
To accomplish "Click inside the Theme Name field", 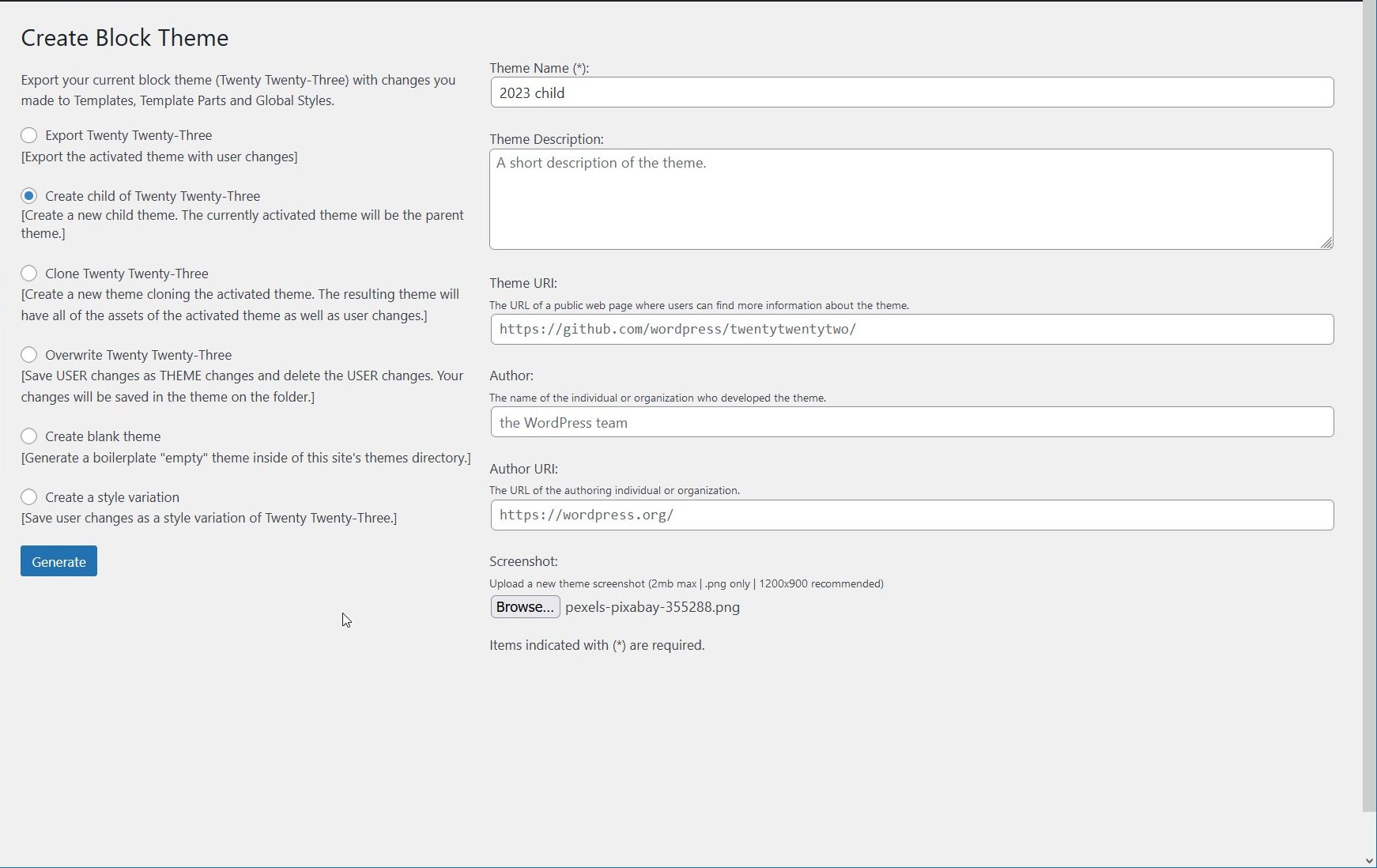I will [x=909, y=92].
